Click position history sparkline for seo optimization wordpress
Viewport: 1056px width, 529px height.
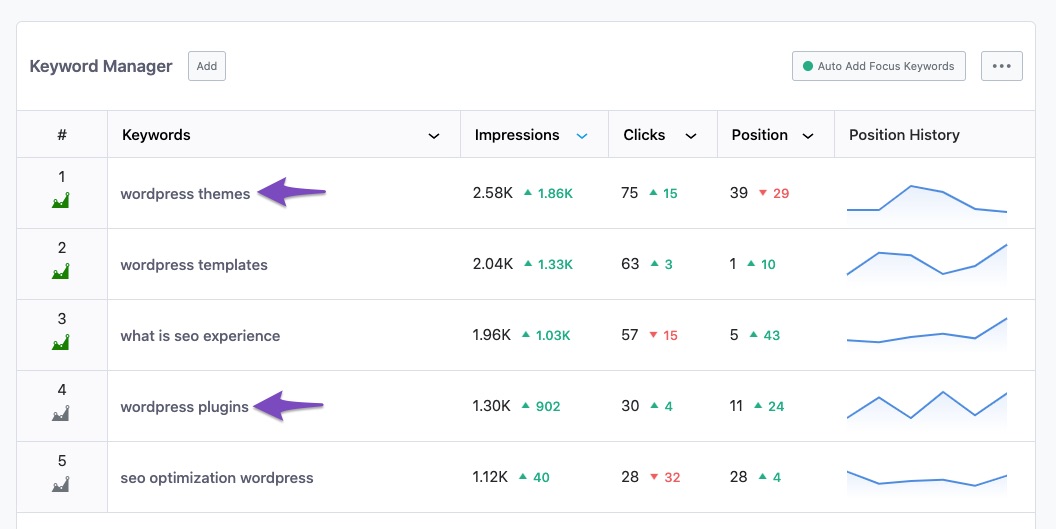(x=926, y=478)
